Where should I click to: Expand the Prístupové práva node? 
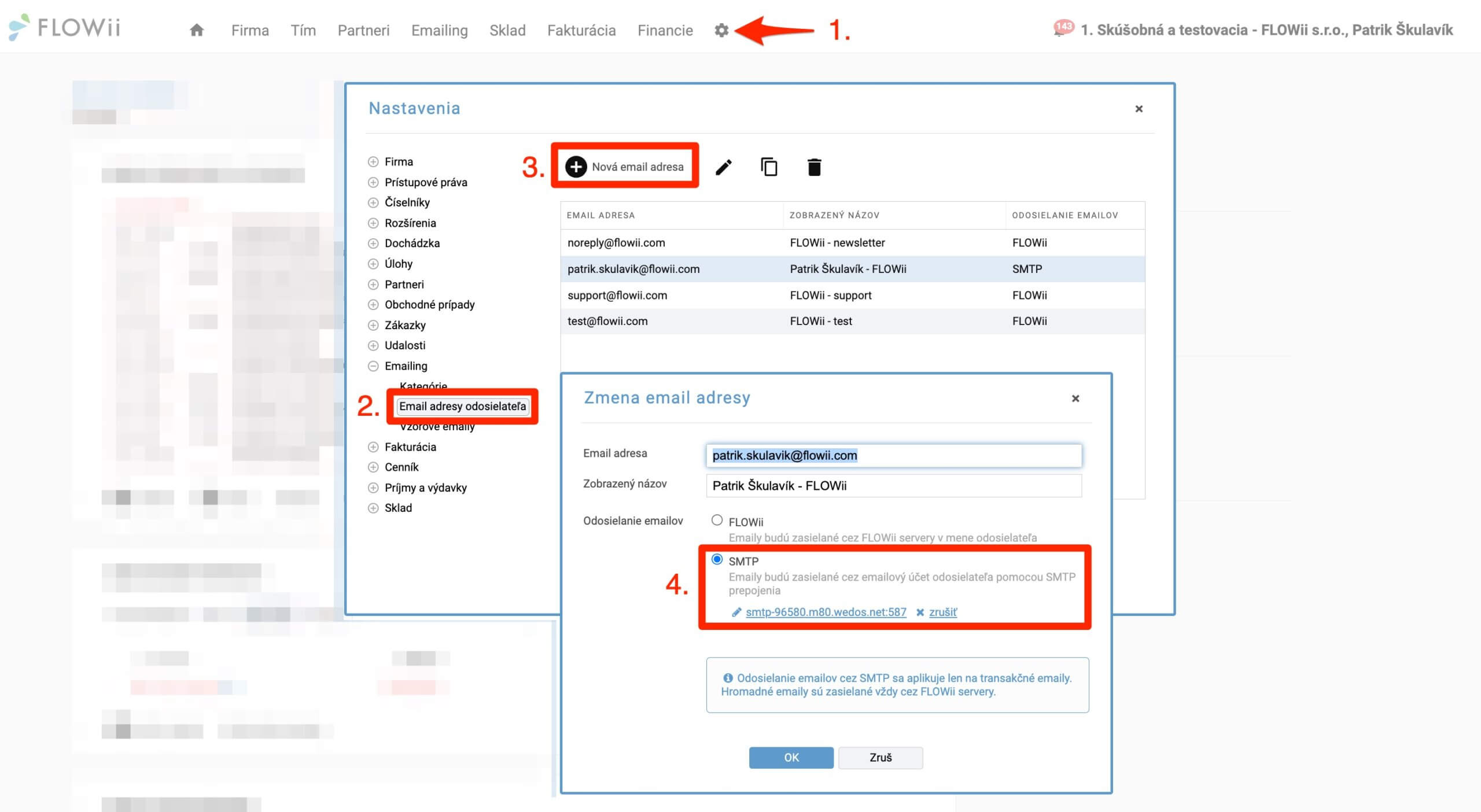click(373, 182)
